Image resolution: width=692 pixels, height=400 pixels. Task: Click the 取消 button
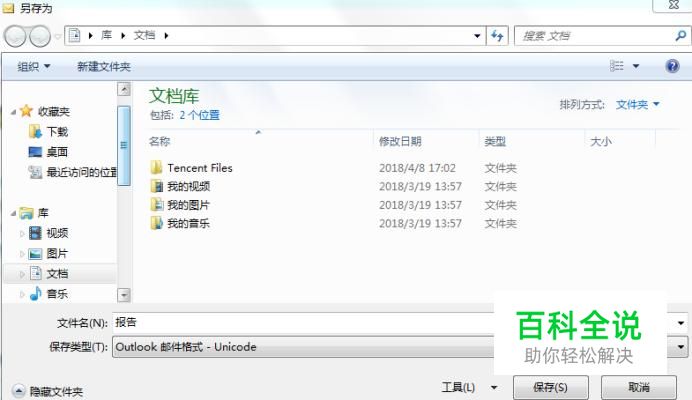pyautogui.click(x=639, y=387)
